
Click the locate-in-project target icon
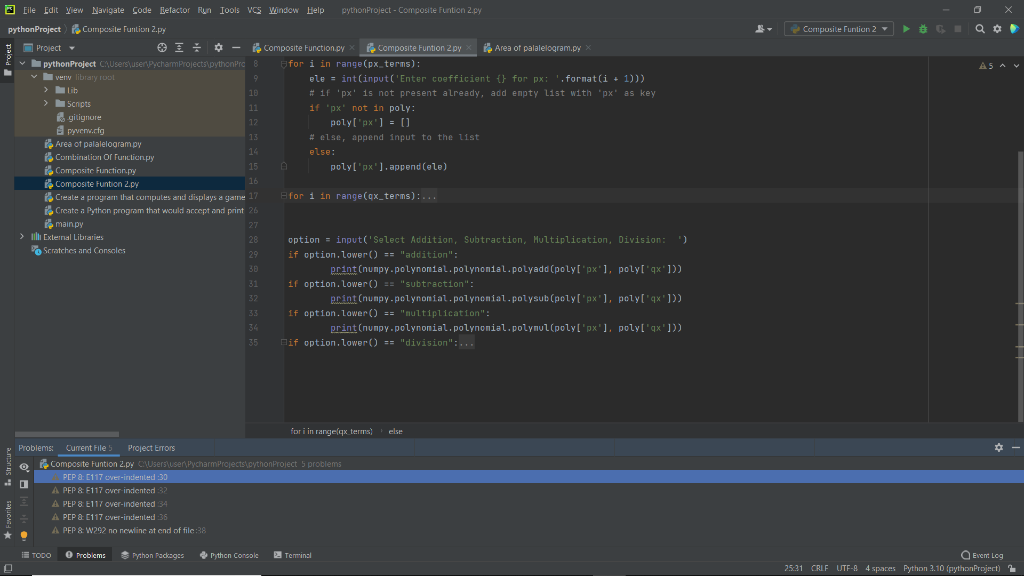coord(163,48)
